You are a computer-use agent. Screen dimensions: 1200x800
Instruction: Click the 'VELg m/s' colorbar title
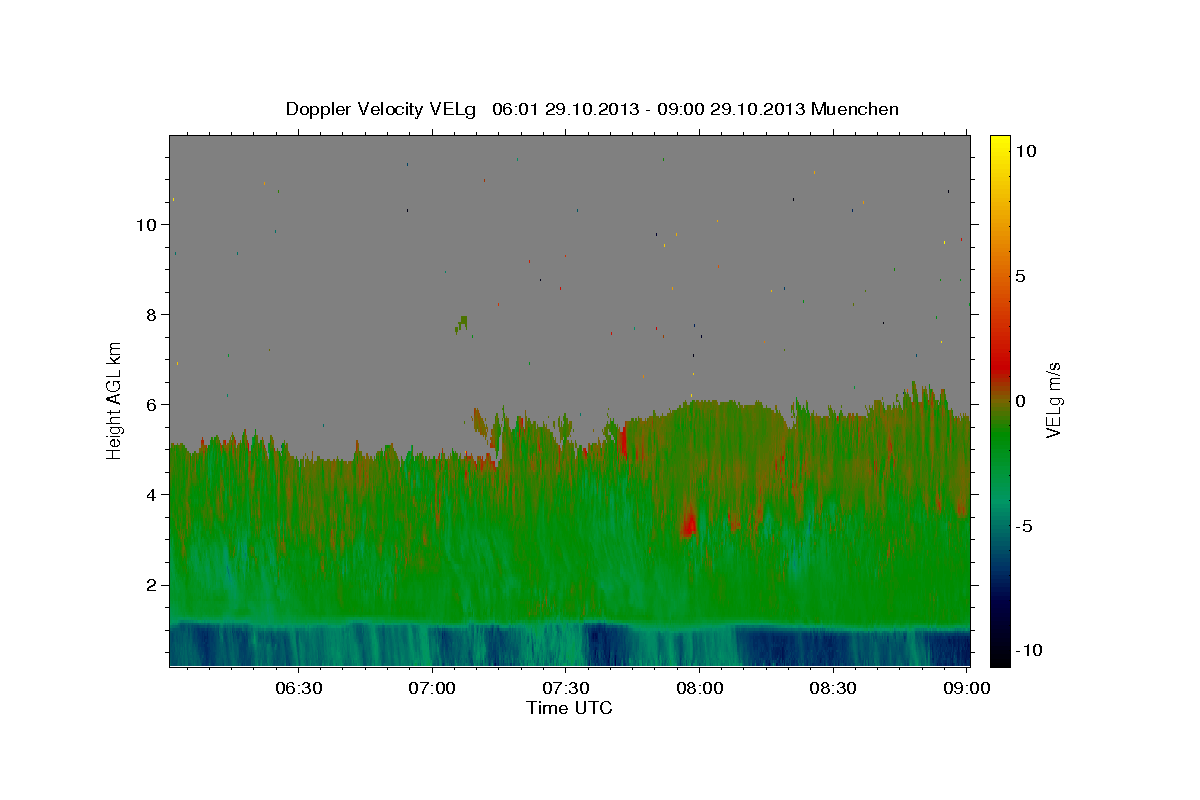(1053, 401)
